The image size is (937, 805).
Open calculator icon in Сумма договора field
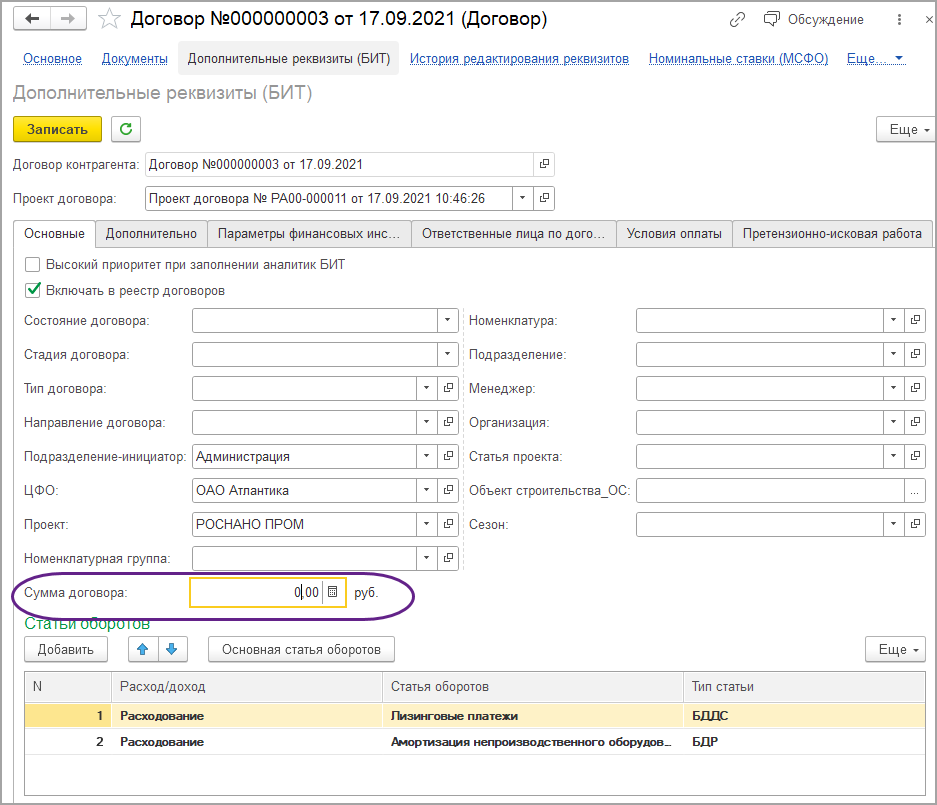[334, 592]
